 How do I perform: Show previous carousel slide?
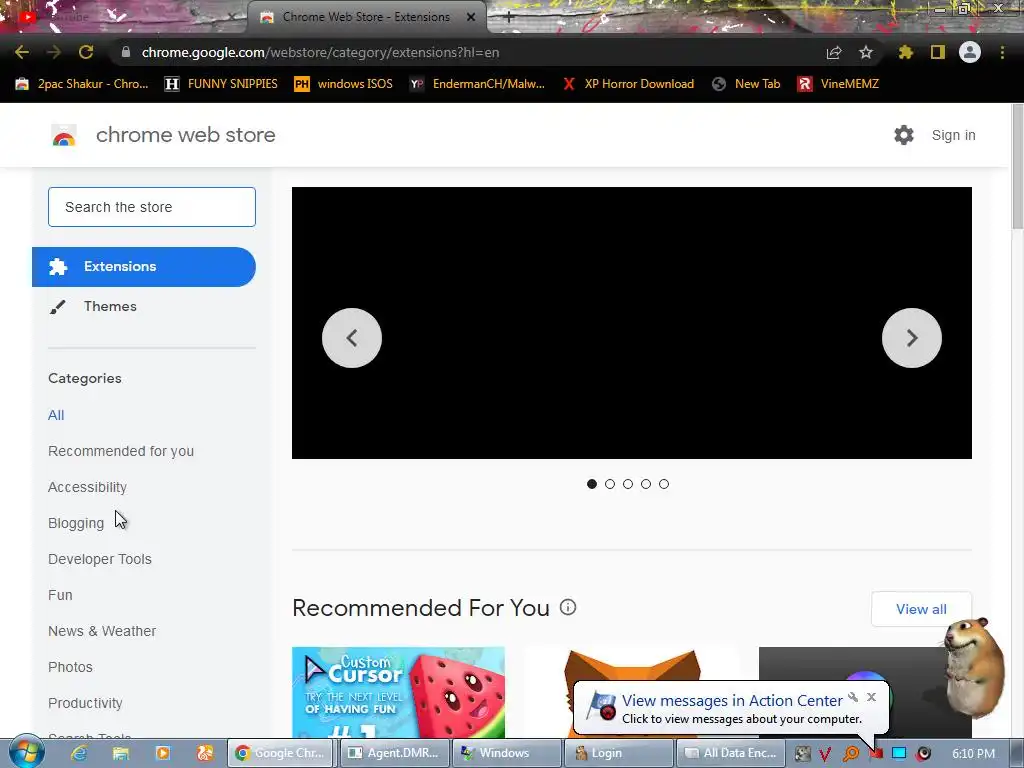tap(352, 338)
